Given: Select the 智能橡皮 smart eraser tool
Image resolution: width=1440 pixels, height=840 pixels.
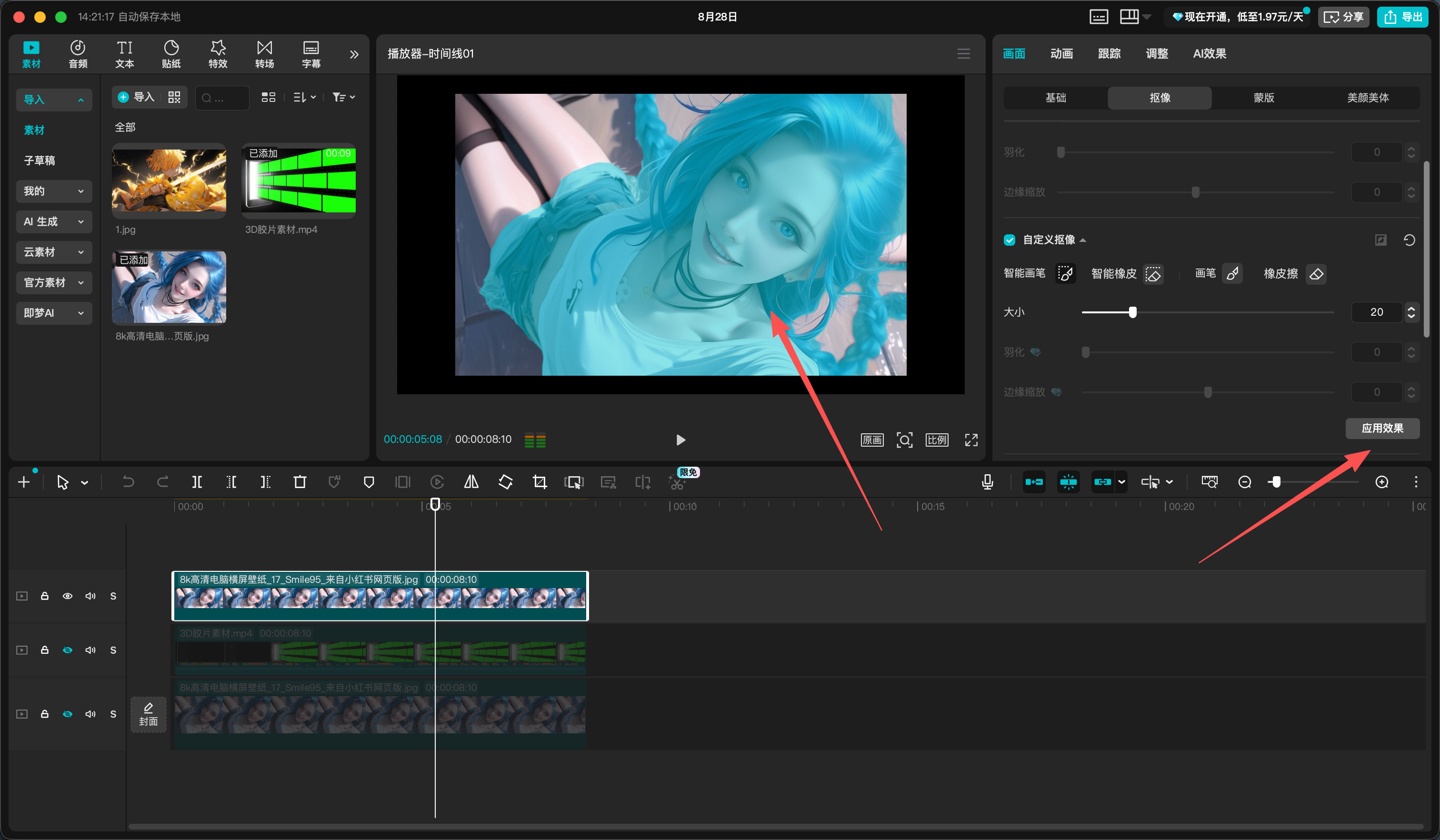Looking at the screenshot, I should pyautogui.click(x=1154, y=274).
